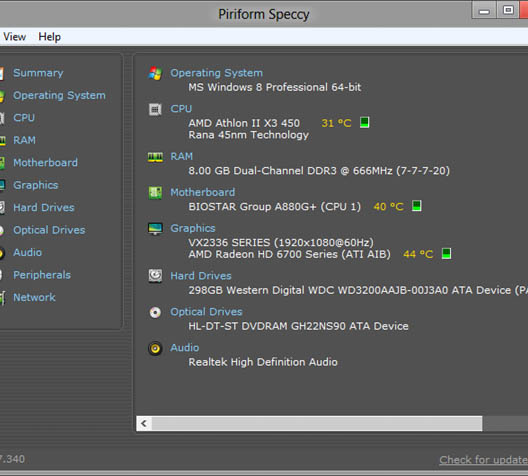Viewport: 528px width, 476px height.
Task: Click the CPU temperature green indicator icon
Action: [365, 122]
